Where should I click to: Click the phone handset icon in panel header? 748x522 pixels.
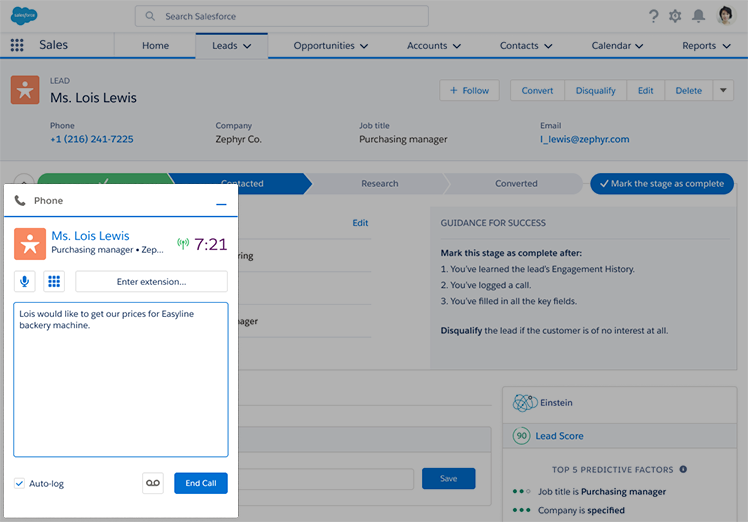point(20,200)
